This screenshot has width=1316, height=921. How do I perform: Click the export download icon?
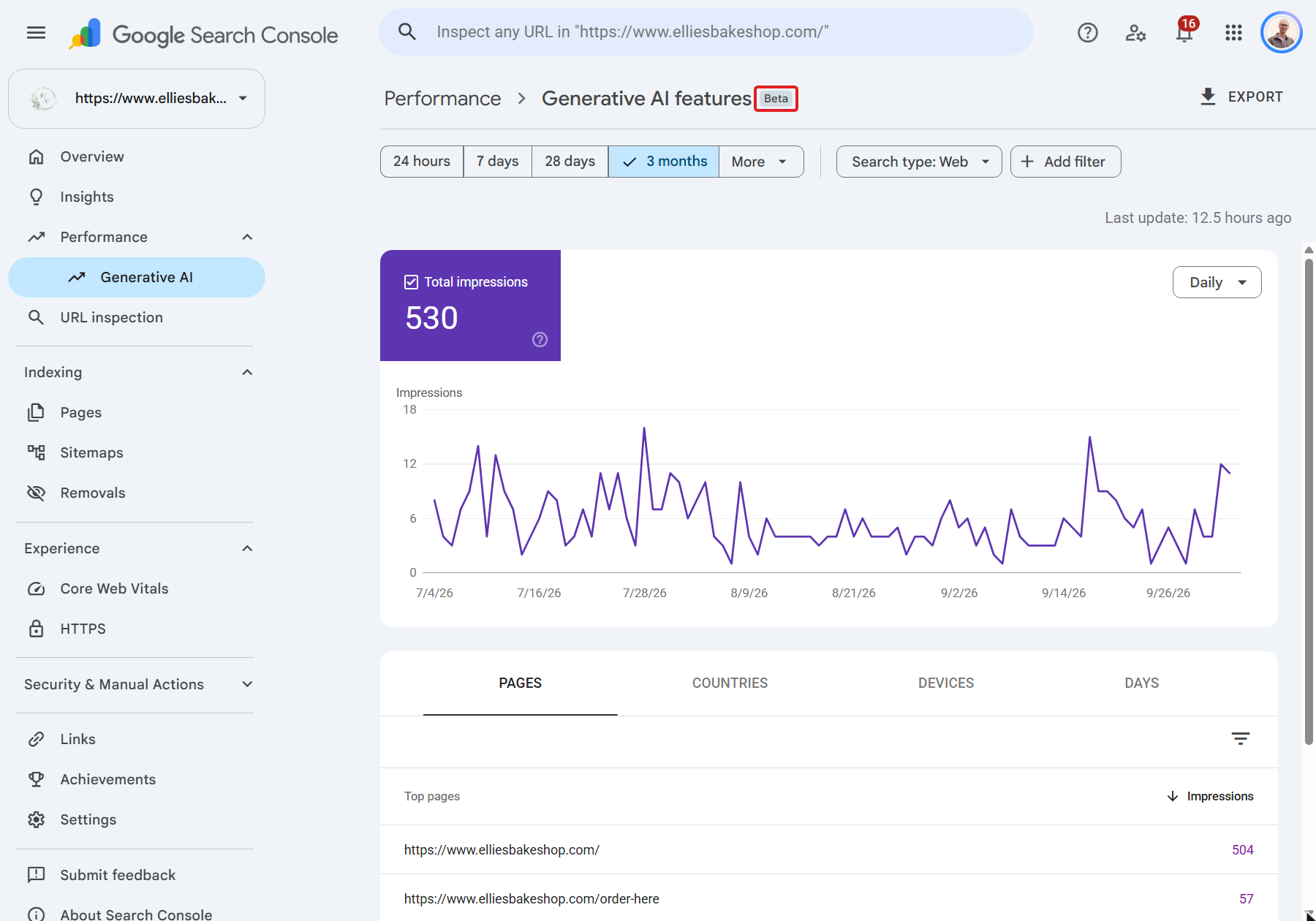(x=1208, y=96)
